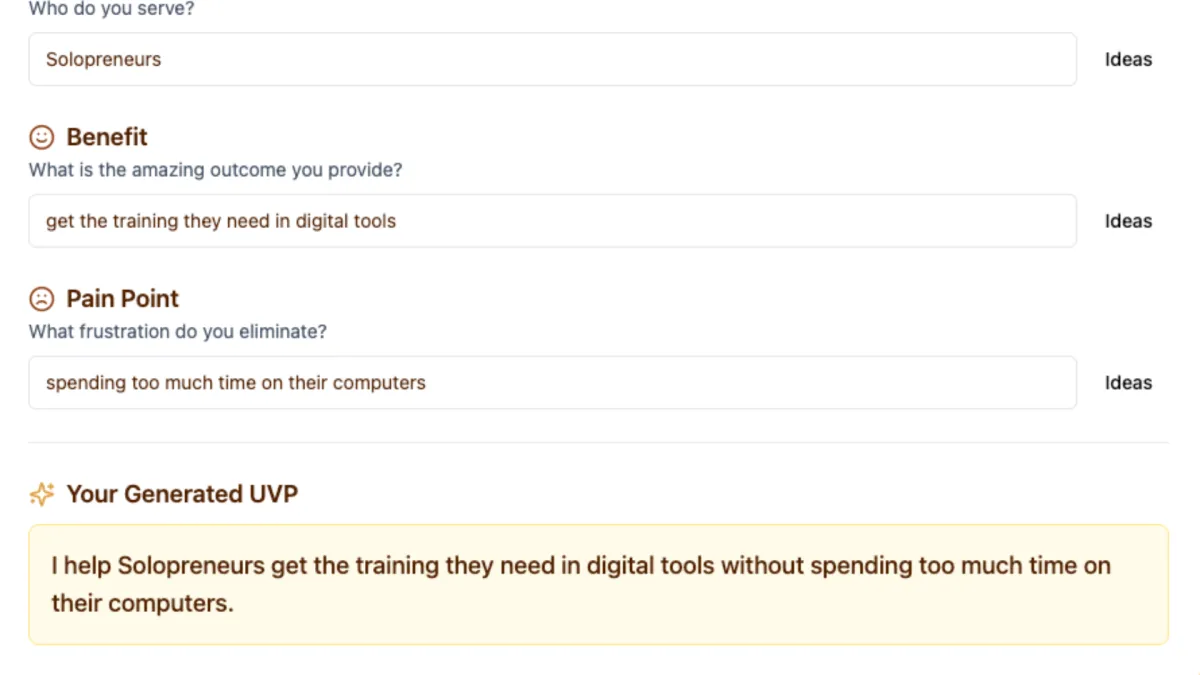Click the 'Who do you serve?' label
The height and width of the screenshot is (675, 1200).
click(x=111, y=9)
